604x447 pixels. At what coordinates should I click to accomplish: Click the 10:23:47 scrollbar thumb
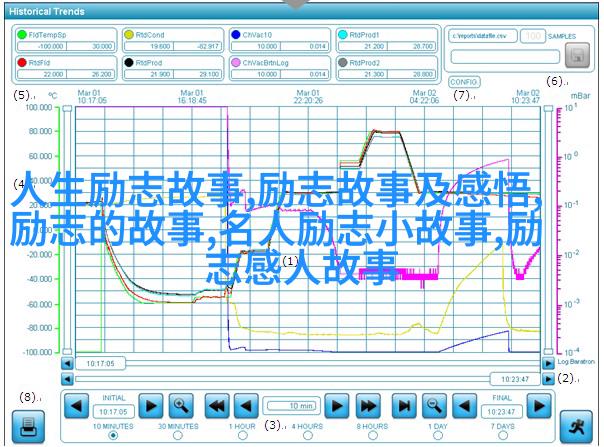pos(515,380)
